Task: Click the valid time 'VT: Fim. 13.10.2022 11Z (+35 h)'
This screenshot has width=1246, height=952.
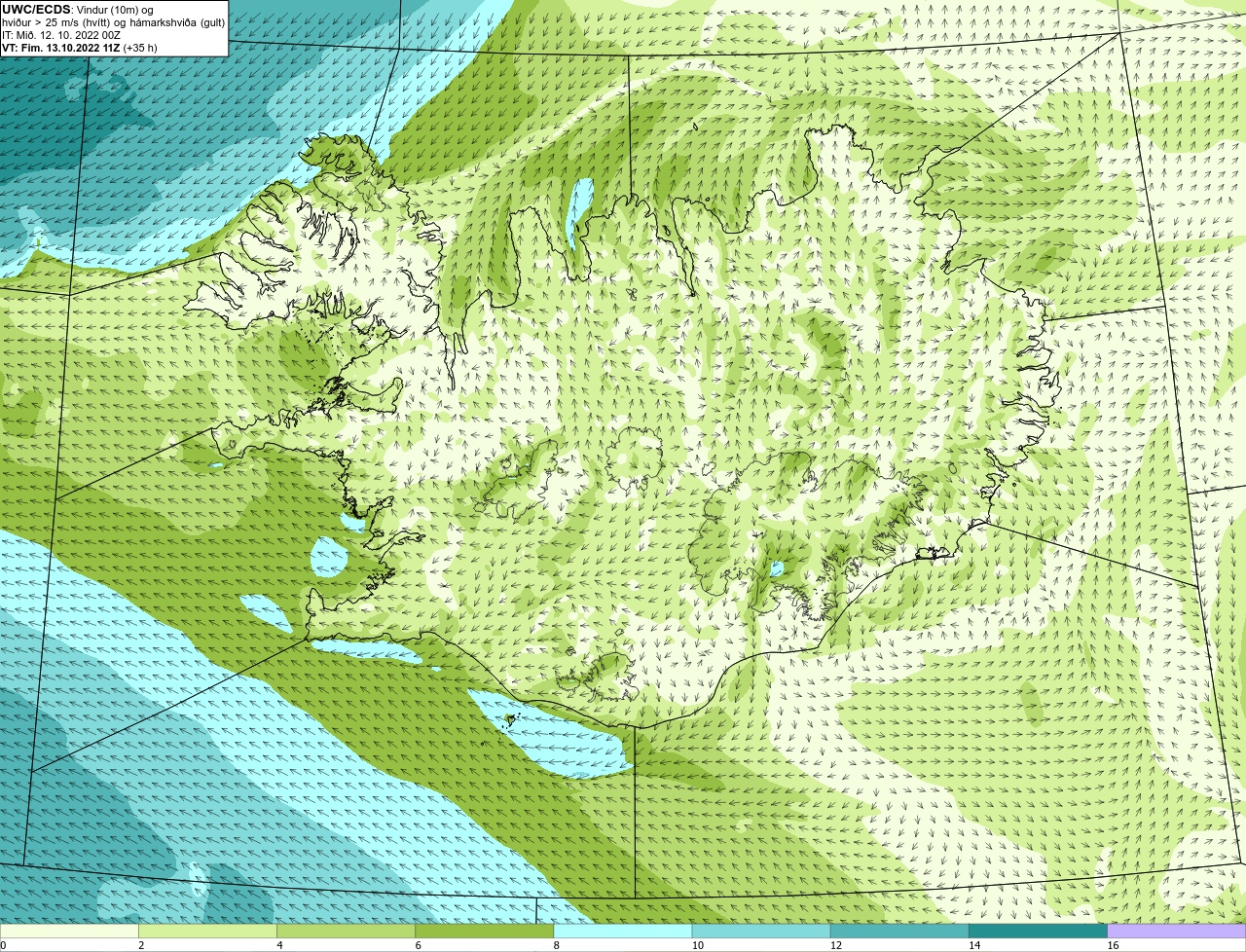Action: coord(80,48)
